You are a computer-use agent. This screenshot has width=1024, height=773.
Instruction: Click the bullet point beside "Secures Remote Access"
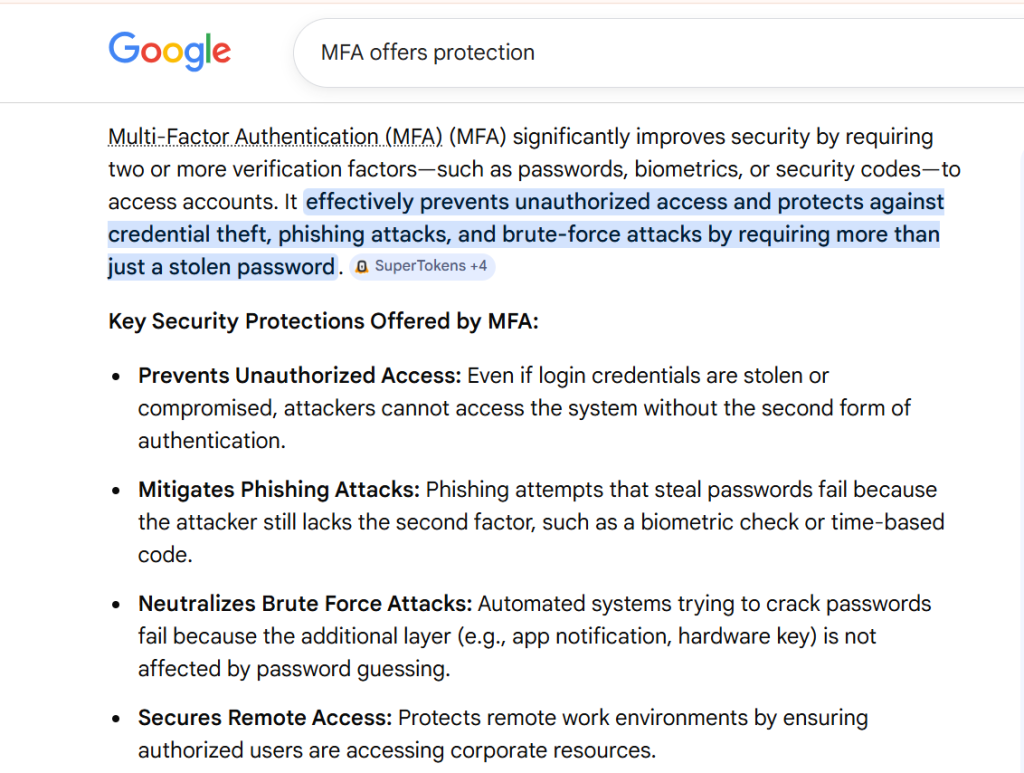coord(117,719)
